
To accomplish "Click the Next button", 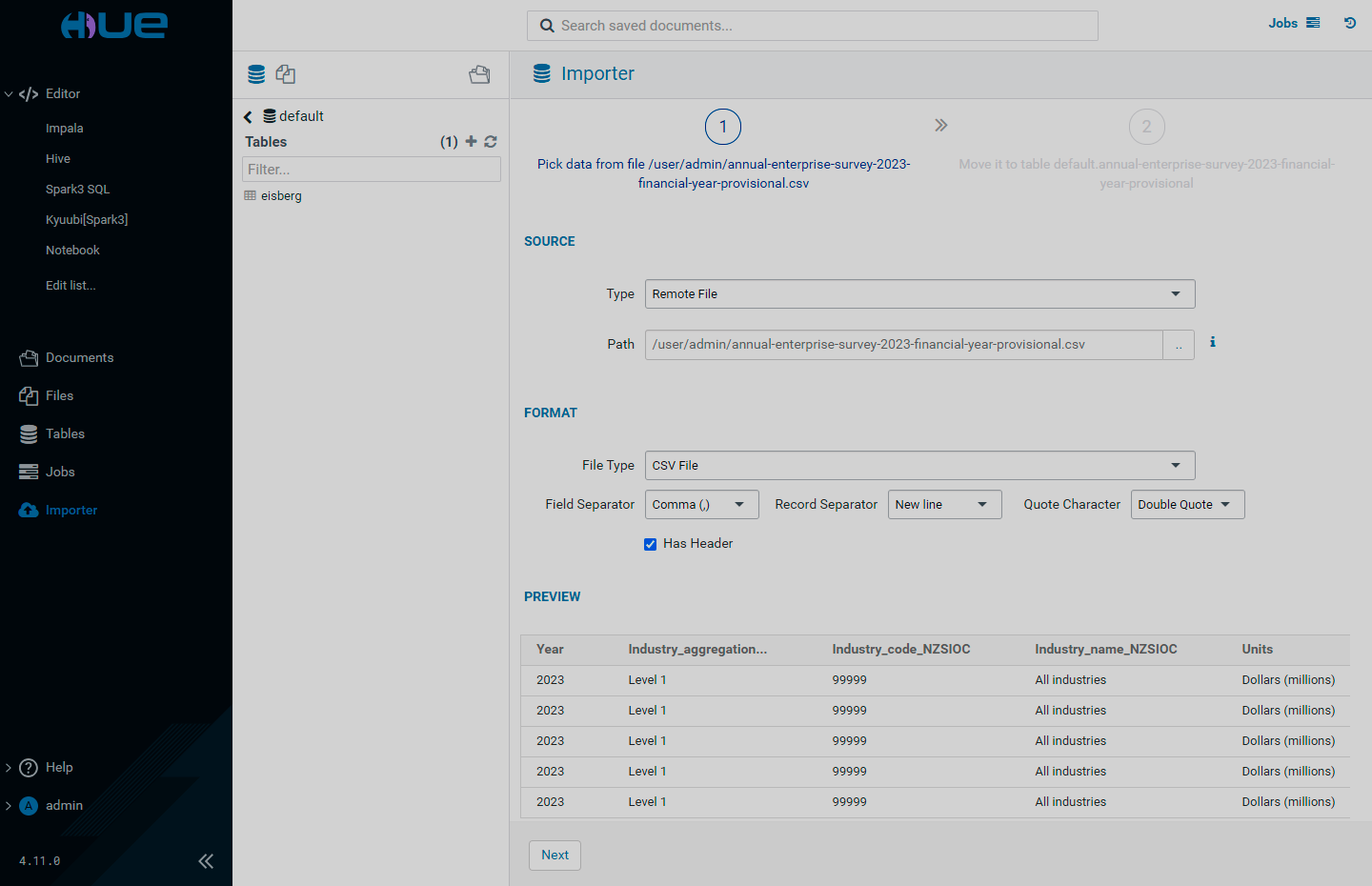I will (x=555, y=855).
